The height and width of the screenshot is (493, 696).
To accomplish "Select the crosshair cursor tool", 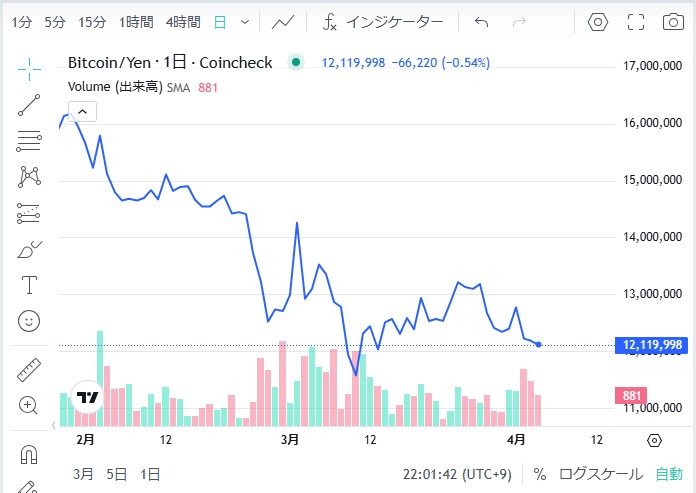I will pos(29,69).
